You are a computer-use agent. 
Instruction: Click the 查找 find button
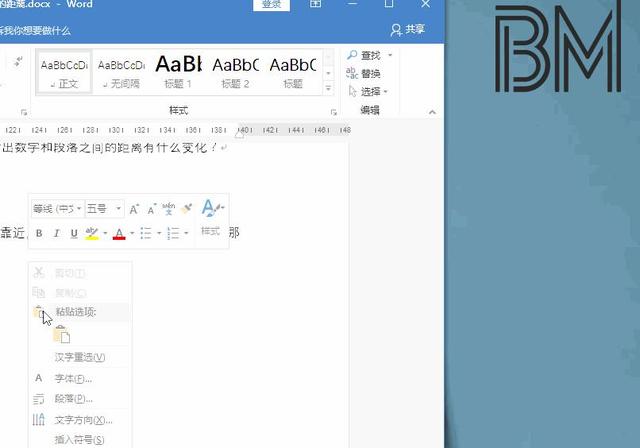pos(364,55)
